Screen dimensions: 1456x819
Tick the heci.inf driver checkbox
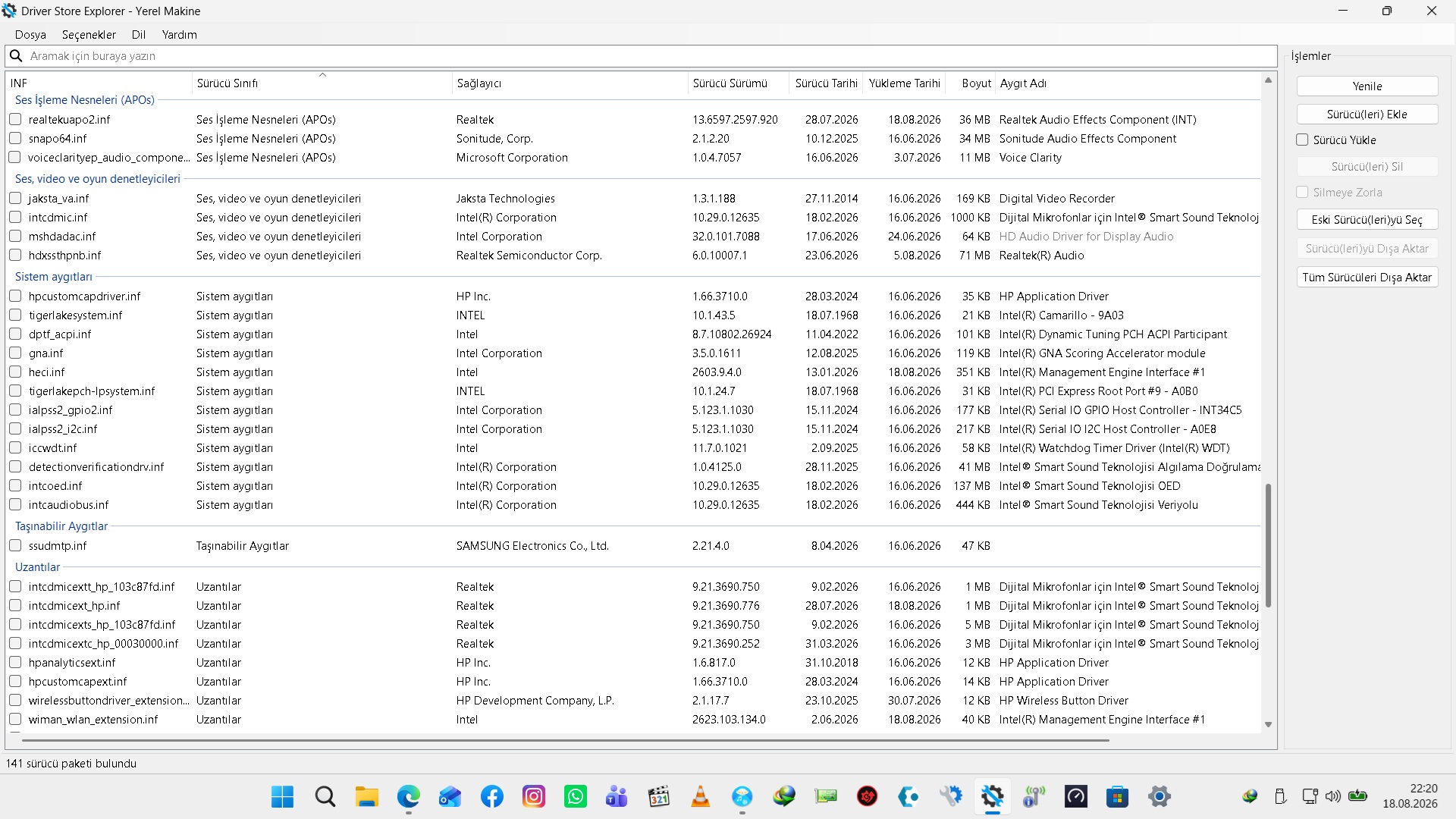[x=15, y=372]
